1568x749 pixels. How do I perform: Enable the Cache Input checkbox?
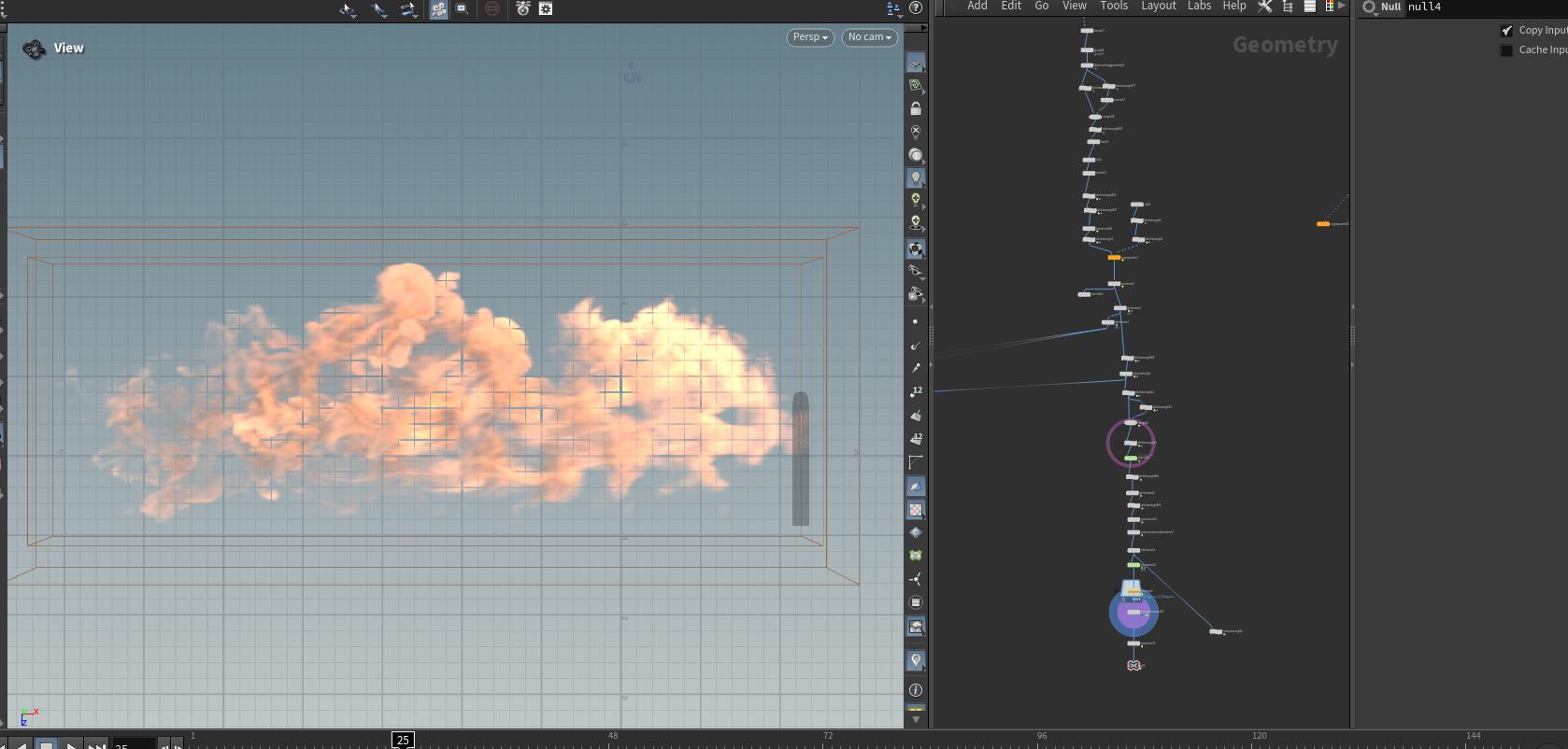click(x=1506, y=50)
